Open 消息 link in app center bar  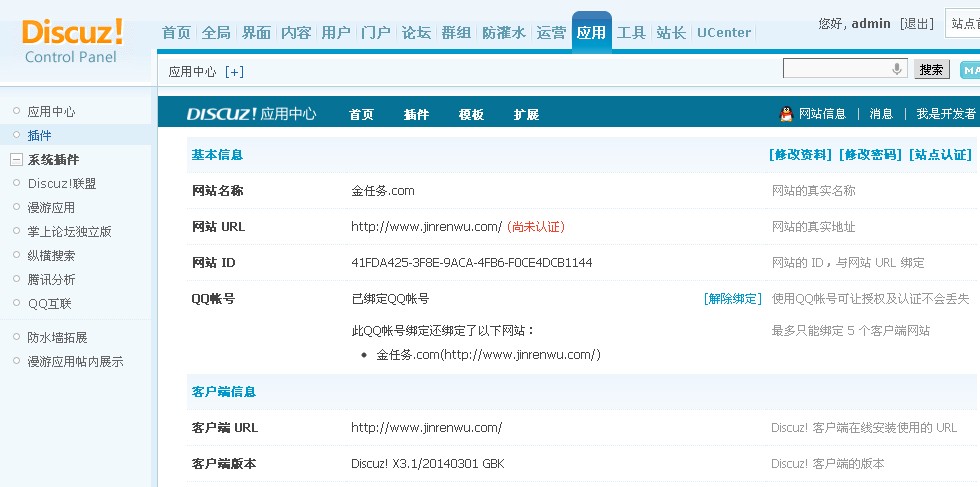[881, 114]
